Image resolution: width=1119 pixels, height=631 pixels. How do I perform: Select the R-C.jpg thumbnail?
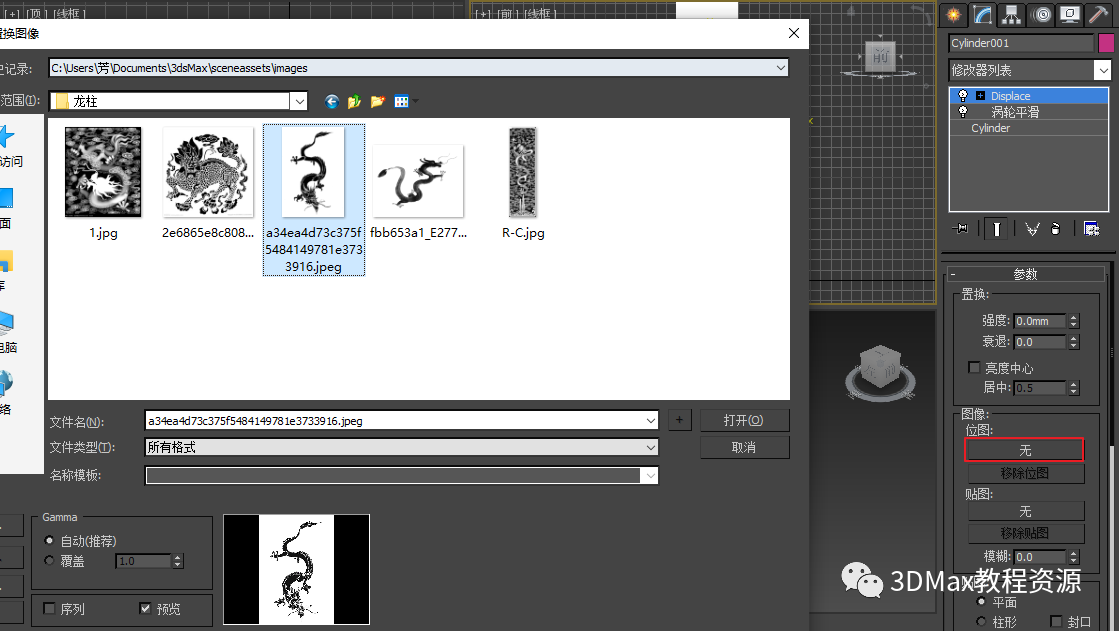coord(522,172)
